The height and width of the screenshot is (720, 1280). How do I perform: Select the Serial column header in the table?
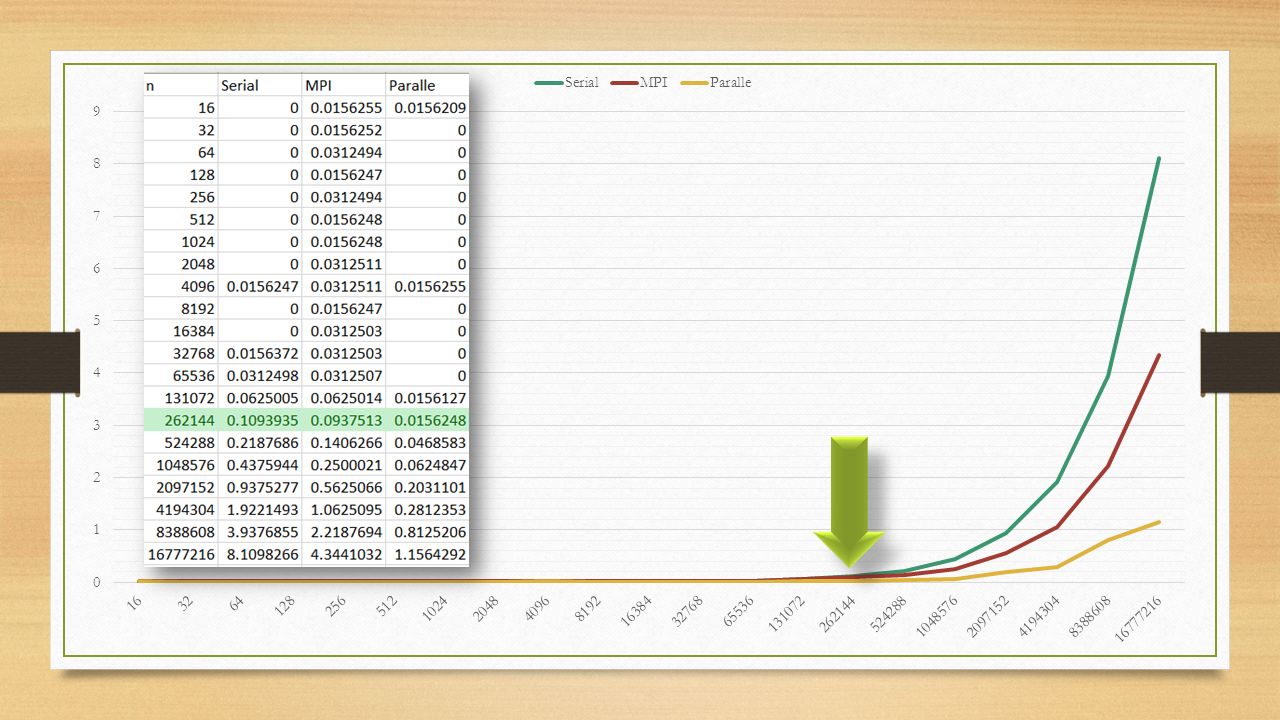pyautogui.click(x=240, y=86)
